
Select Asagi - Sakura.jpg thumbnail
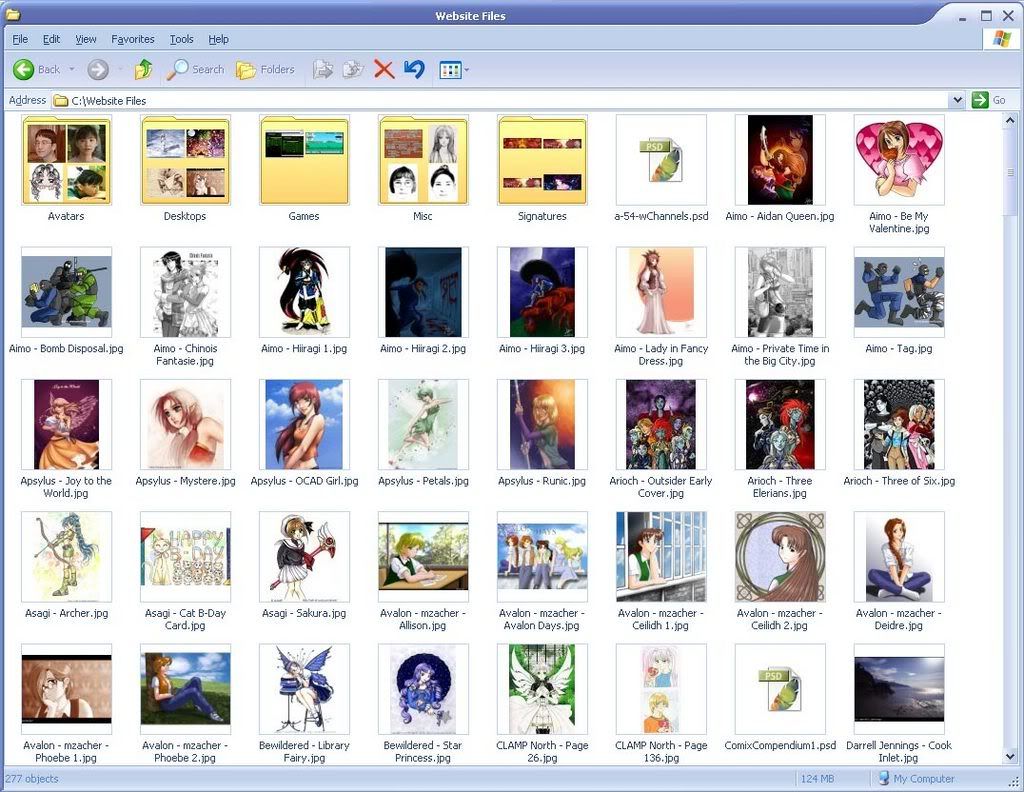[x=304, y=557]
